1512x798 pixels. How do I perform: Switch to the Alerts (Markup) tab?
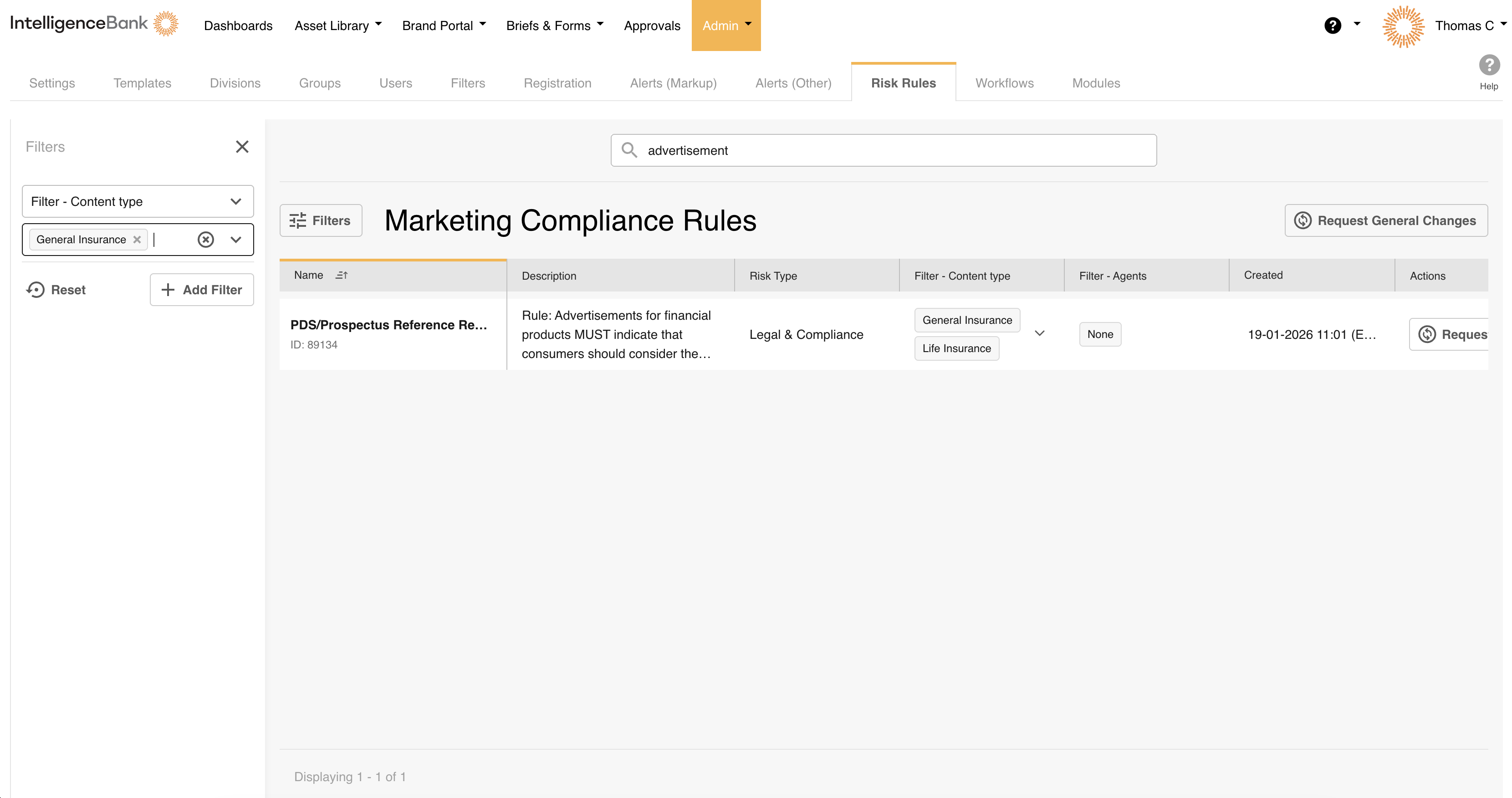[673, 83]
